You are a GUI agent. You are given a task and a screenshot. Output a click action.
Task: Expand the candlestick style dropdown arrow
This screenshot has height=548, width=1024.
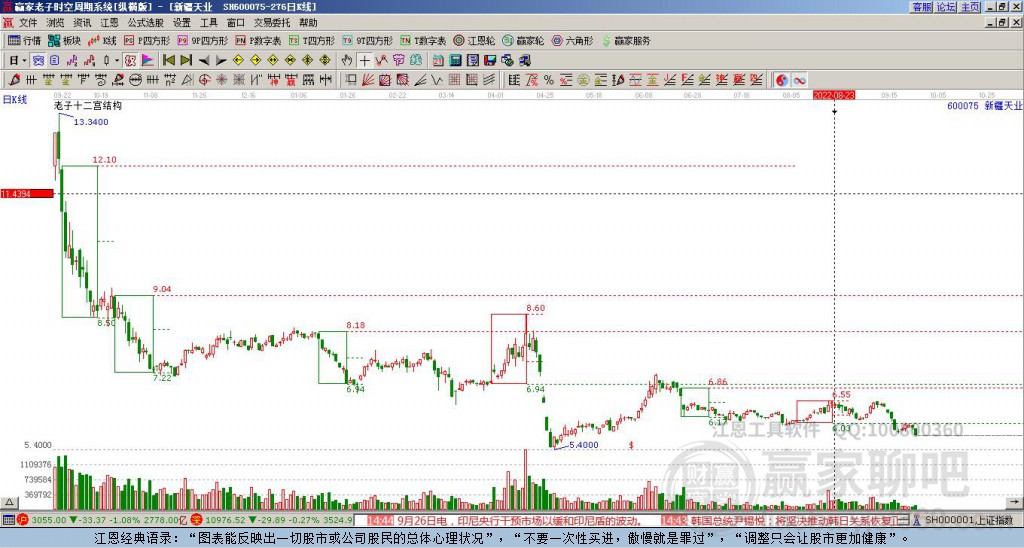(x=117, y=60)
